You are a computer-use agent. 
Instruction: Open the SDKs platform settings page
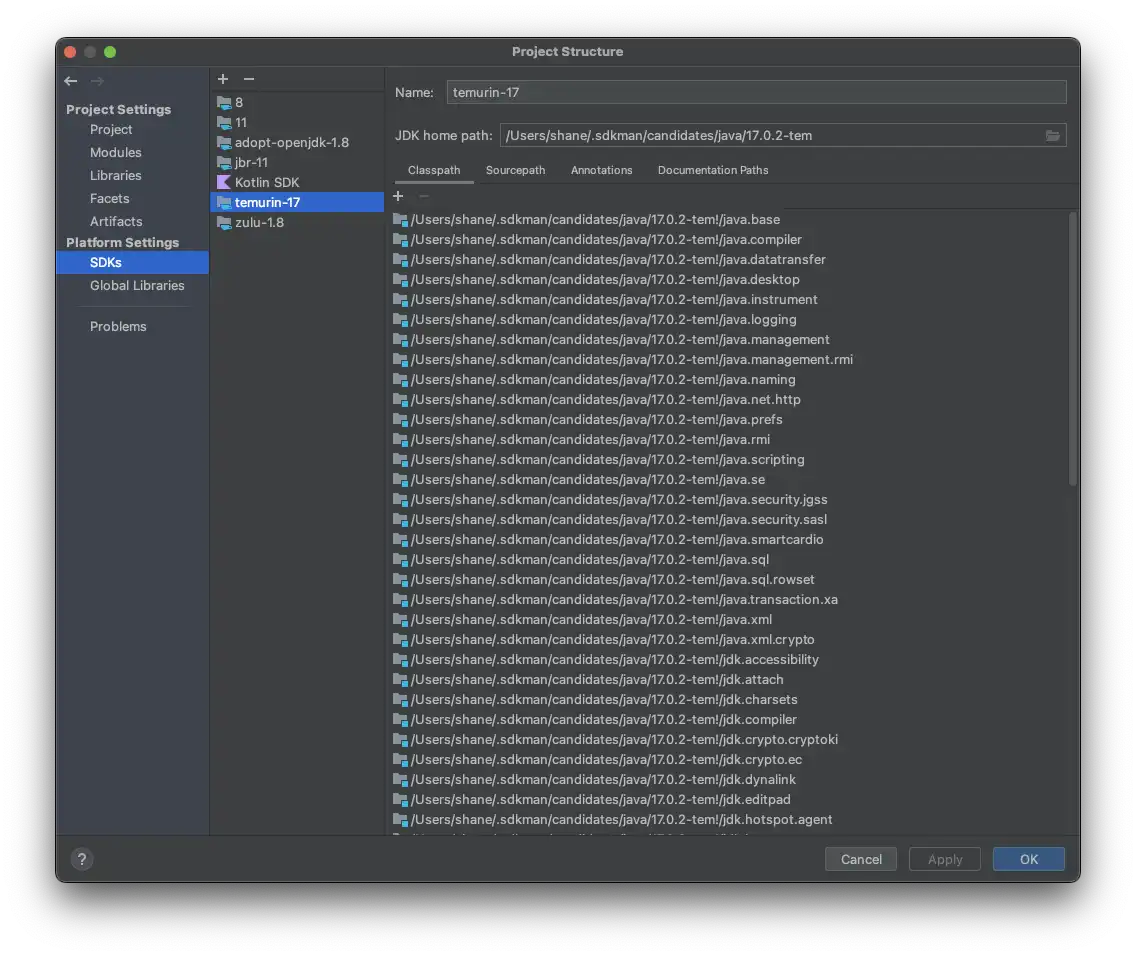(x=133, y=262)
